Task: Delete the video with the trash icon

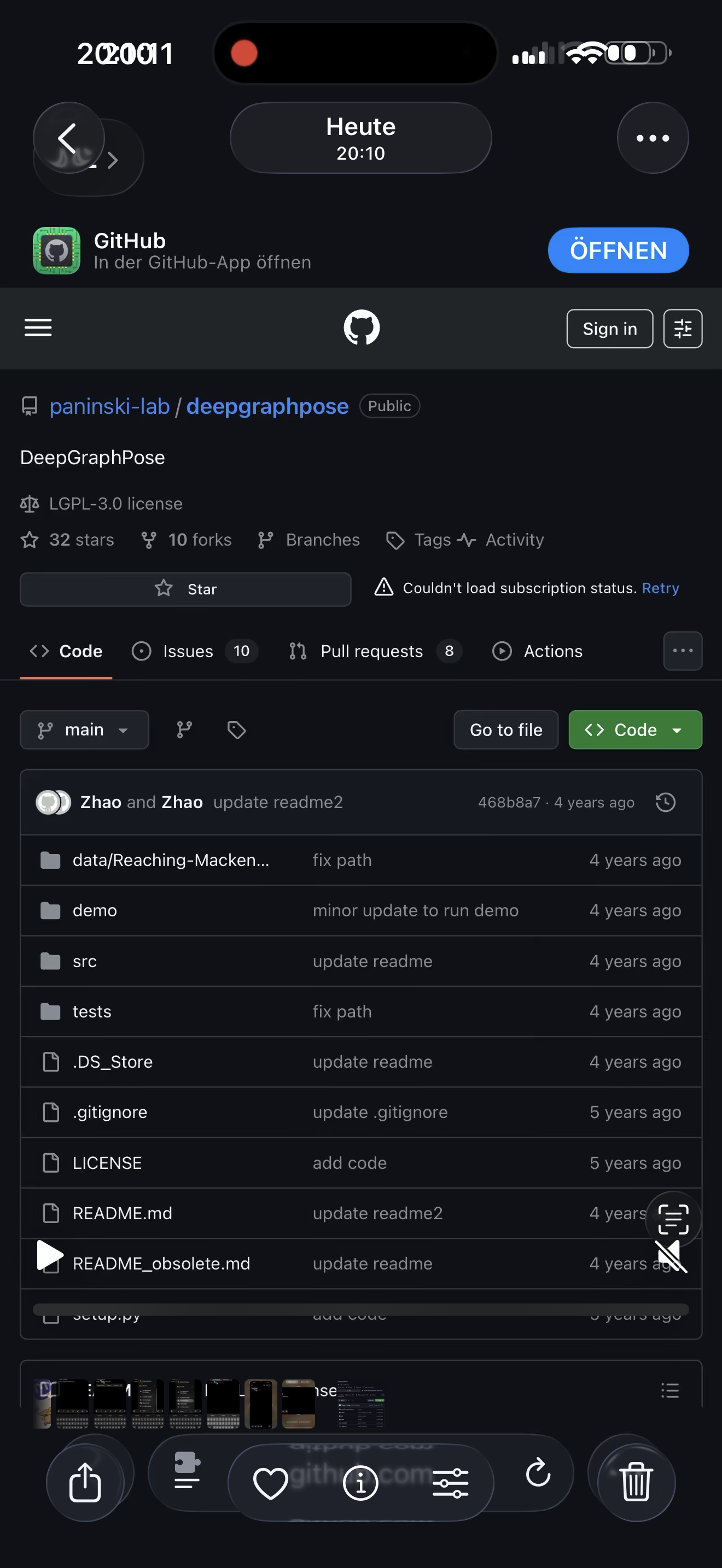Action: tap(636, 1483)
